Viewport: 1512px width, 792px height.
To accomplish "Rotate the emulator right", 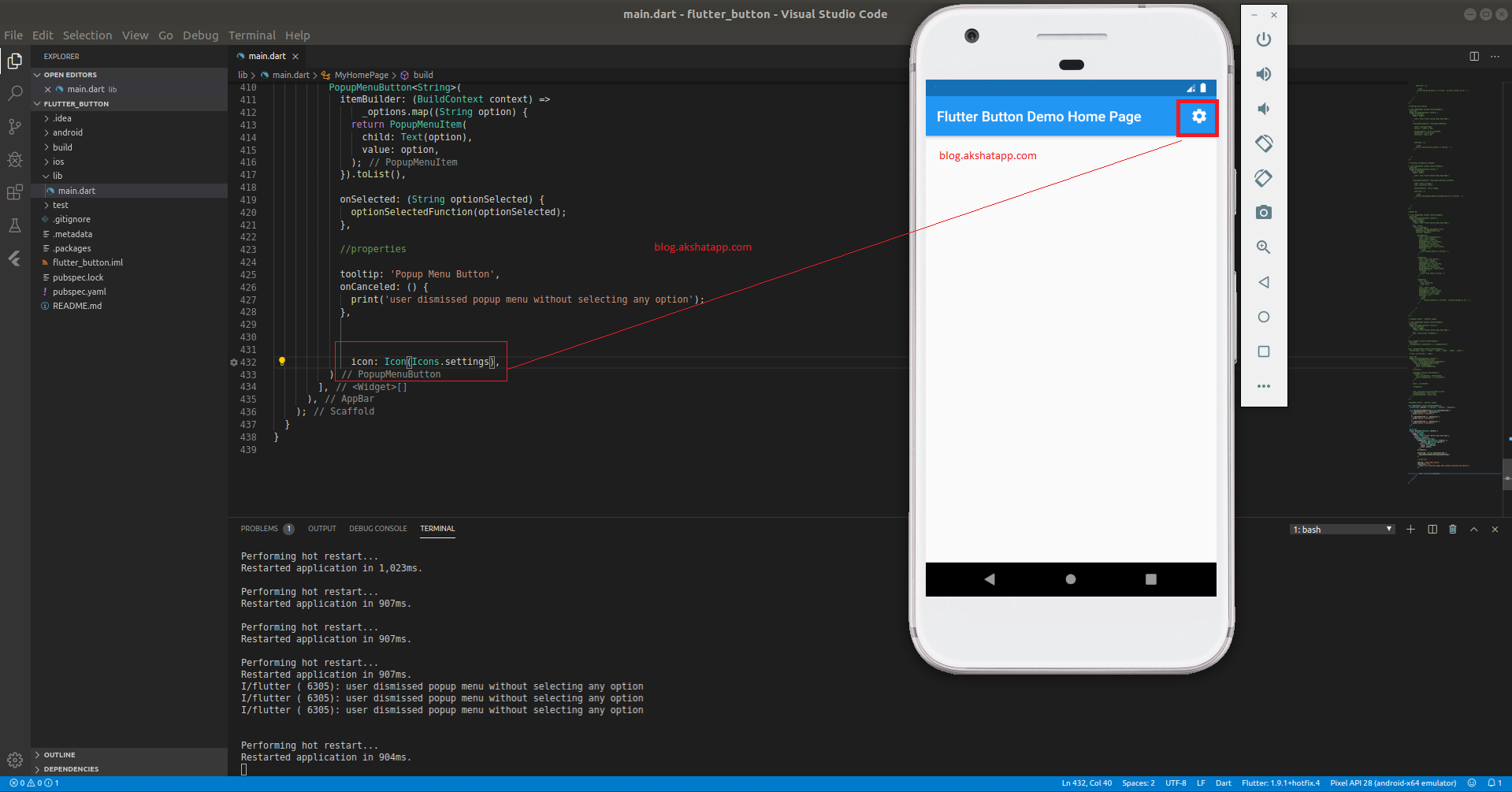I will pos(1264,178).
